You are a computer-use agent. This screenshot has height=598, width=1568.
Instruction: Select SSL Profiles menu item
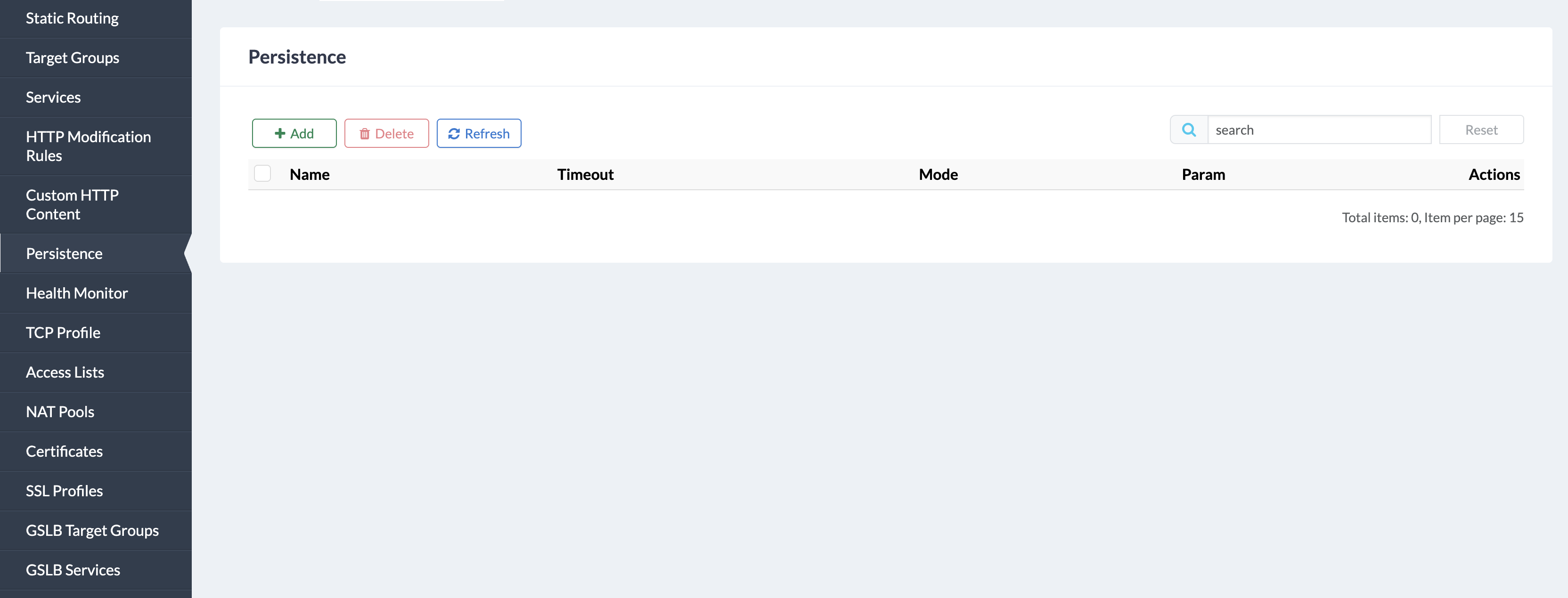(64, 491)
